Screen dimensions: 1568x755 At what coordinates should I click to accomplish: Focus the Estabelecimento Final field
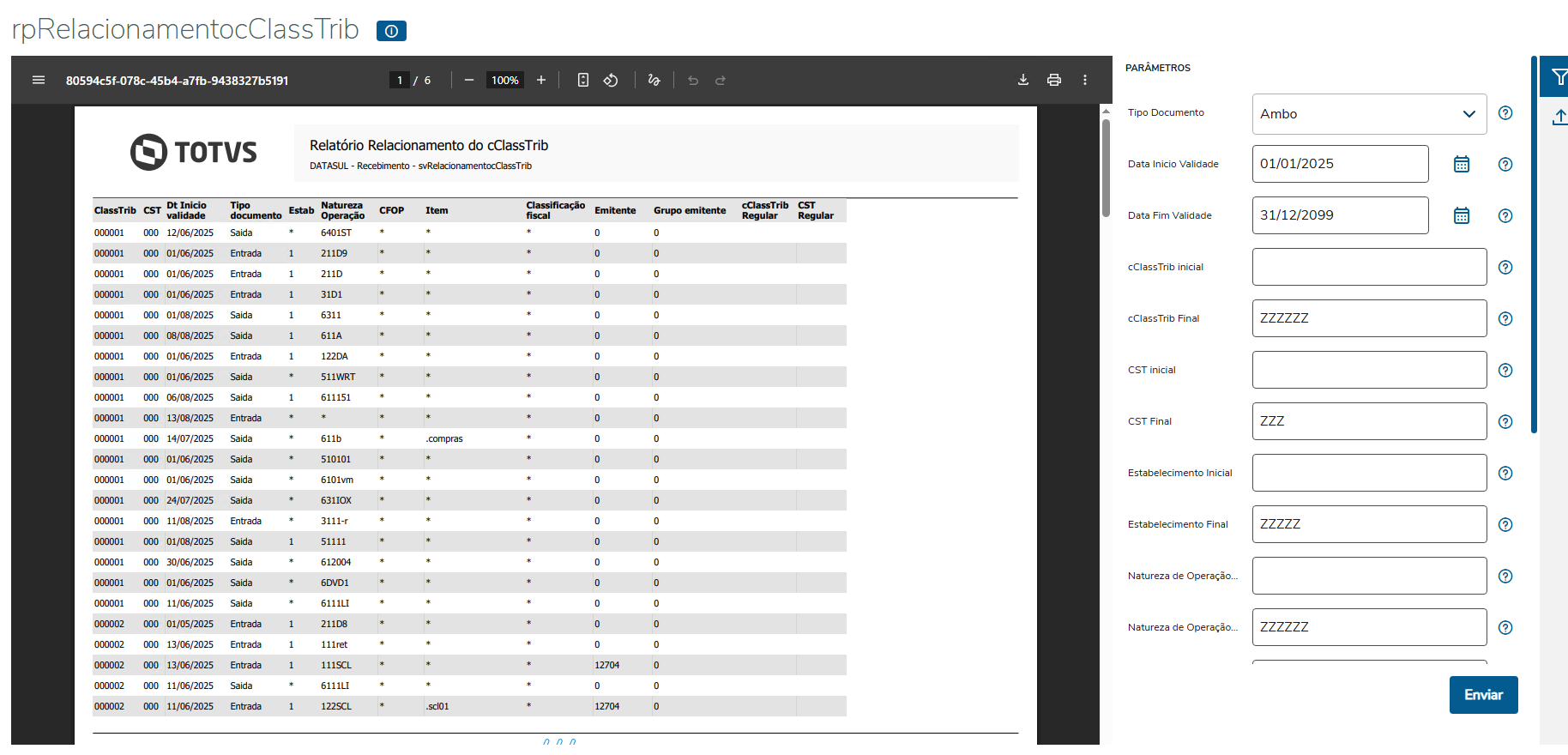(x=1370, y=524)
